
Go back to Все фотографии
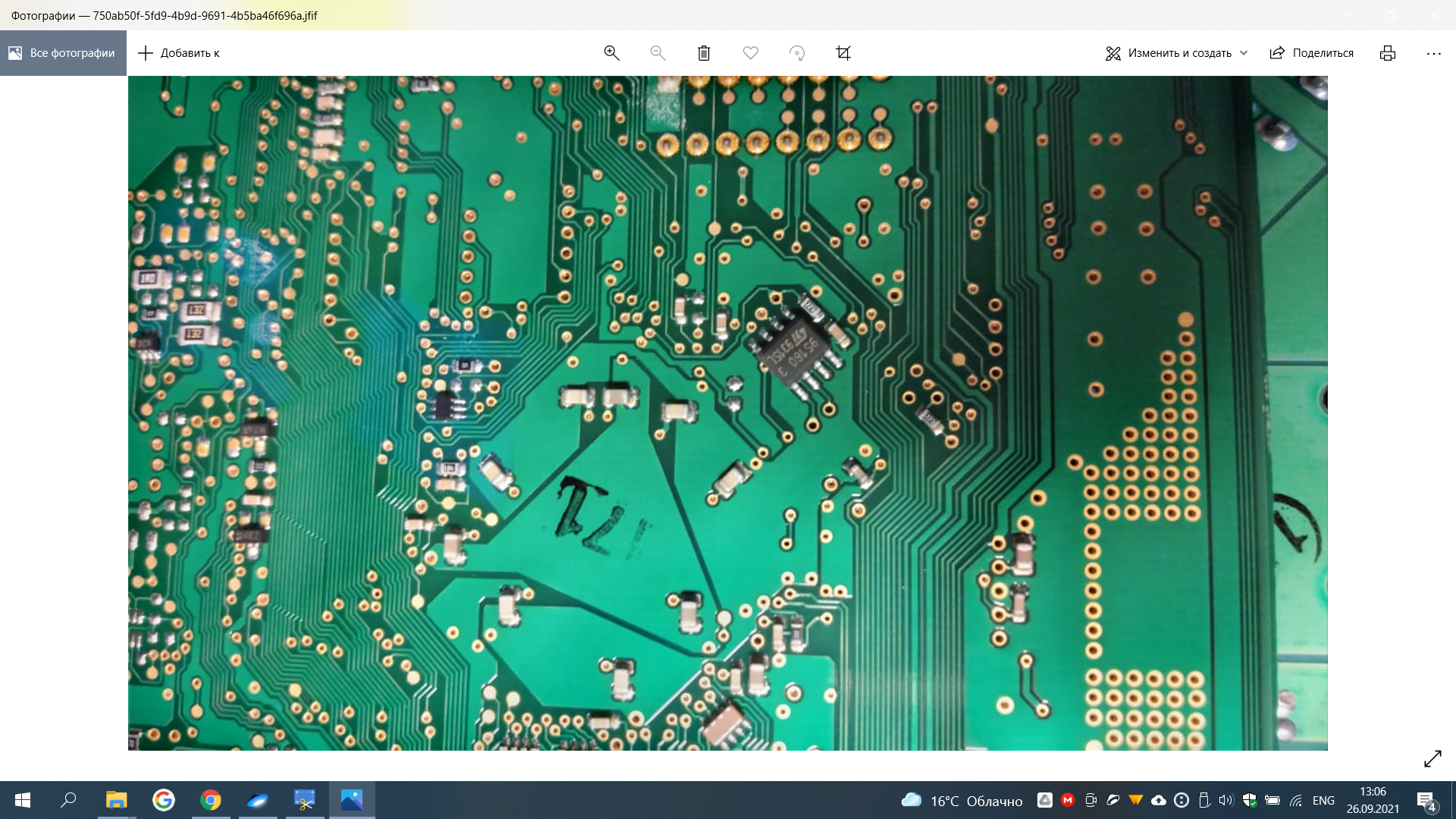[x=63, y=53]
